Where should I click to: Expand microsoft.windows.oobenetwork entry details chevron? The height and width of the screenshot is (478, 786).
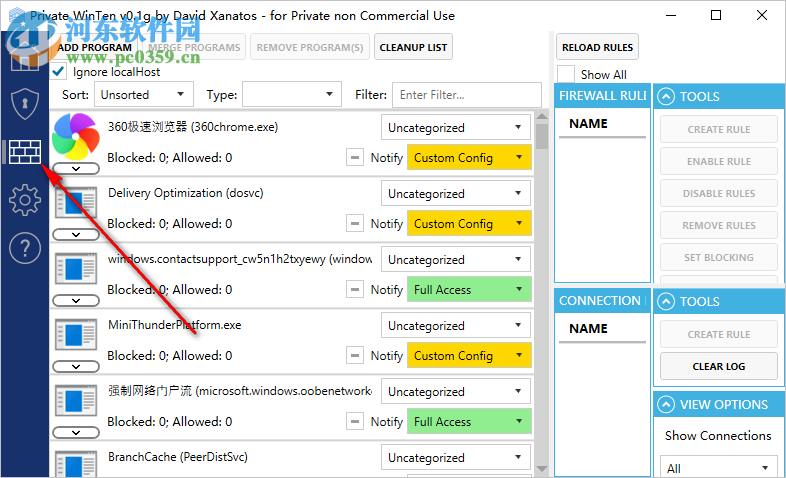(76, 432)
